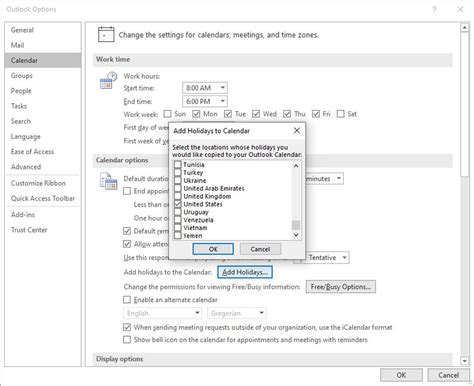Image resolution: width=474 pixels, height=386 pixels.
Task: Open the Quick Access Toolbar category
Action: click(43, 198)
